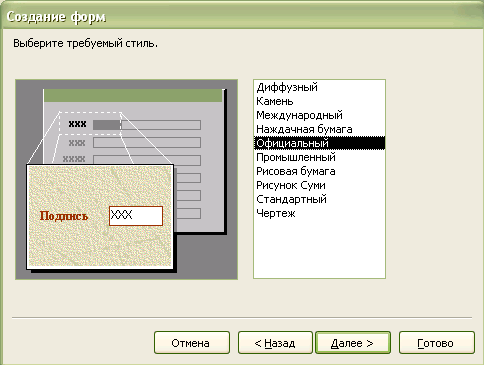Select the highlighted Официальный style
This screenshot has width=484, height=365.
319,143
